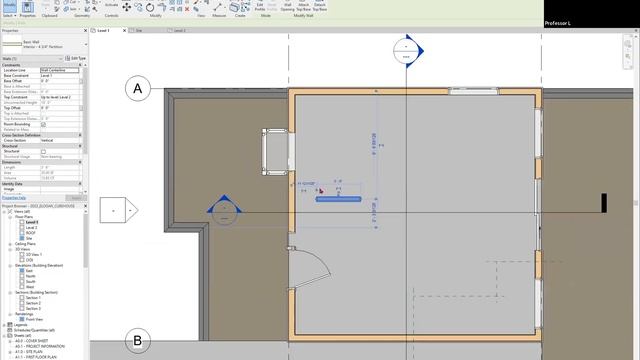Click the Top Constraint value field

(x=60, y=97)
